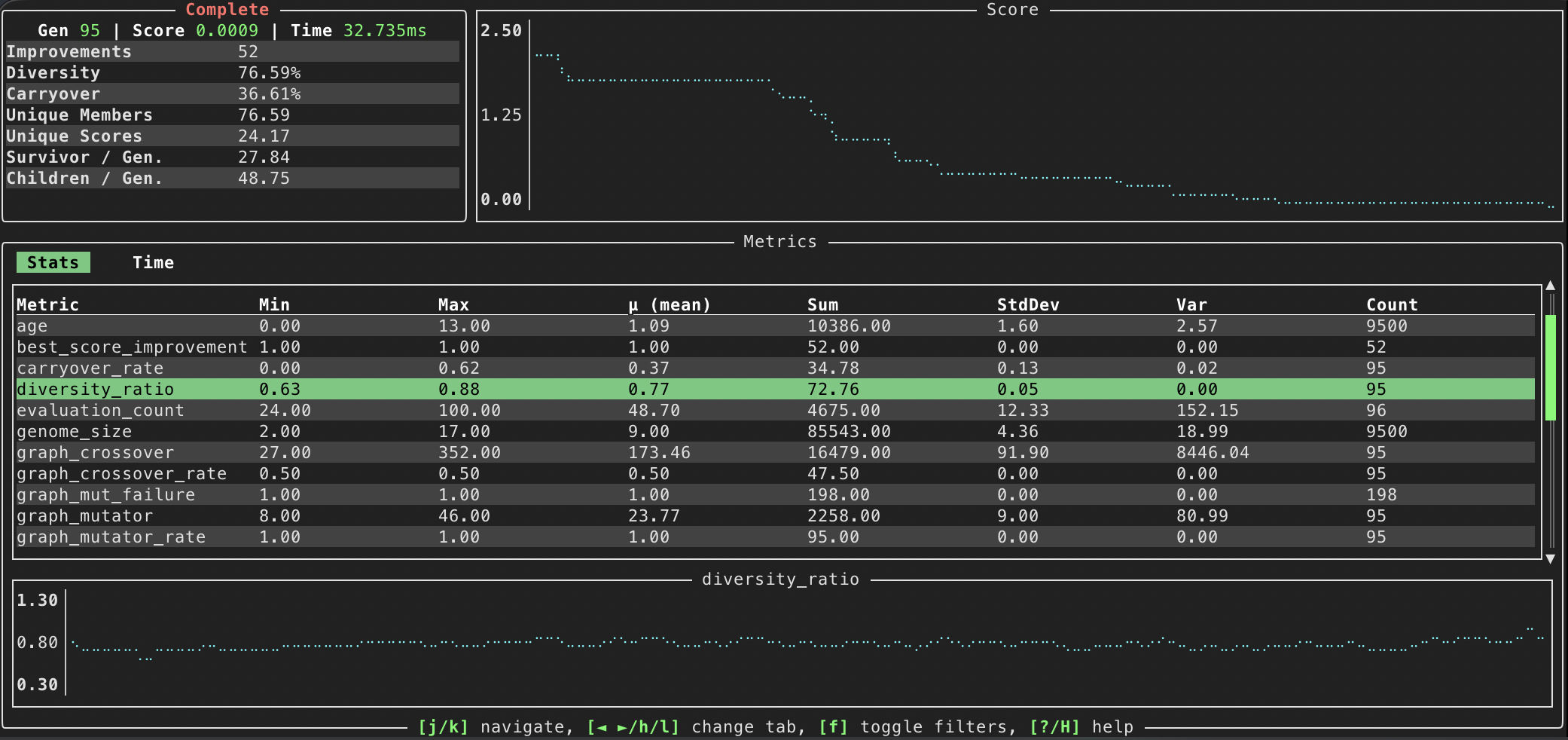Click the μ (mean) column header

pyautogui.click(x=669, y=304)
